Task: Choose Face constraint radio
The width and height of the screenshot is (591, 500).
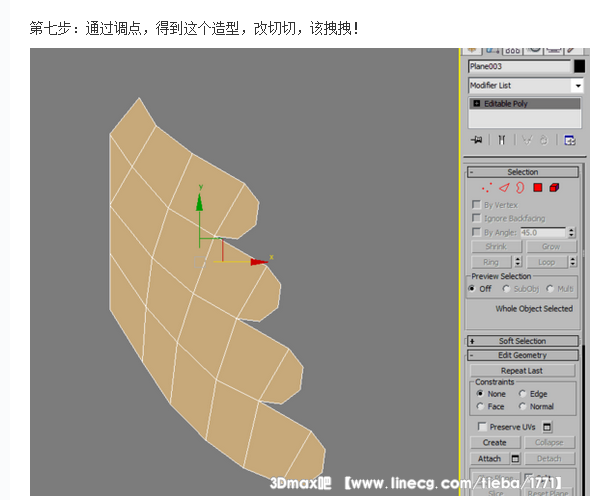Action: pos(480,406)
